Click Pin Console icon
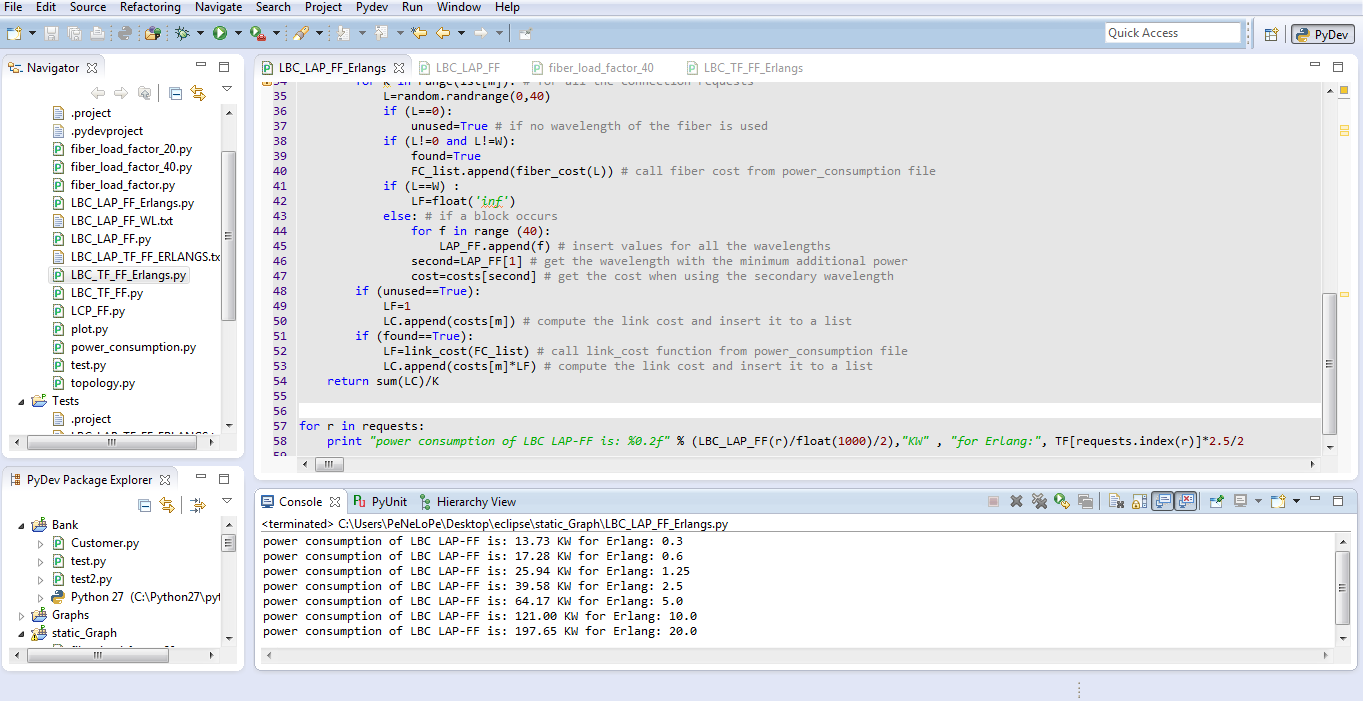Image resolution: width=1363 pixels, height=701 pixels. pos(1216,501)
